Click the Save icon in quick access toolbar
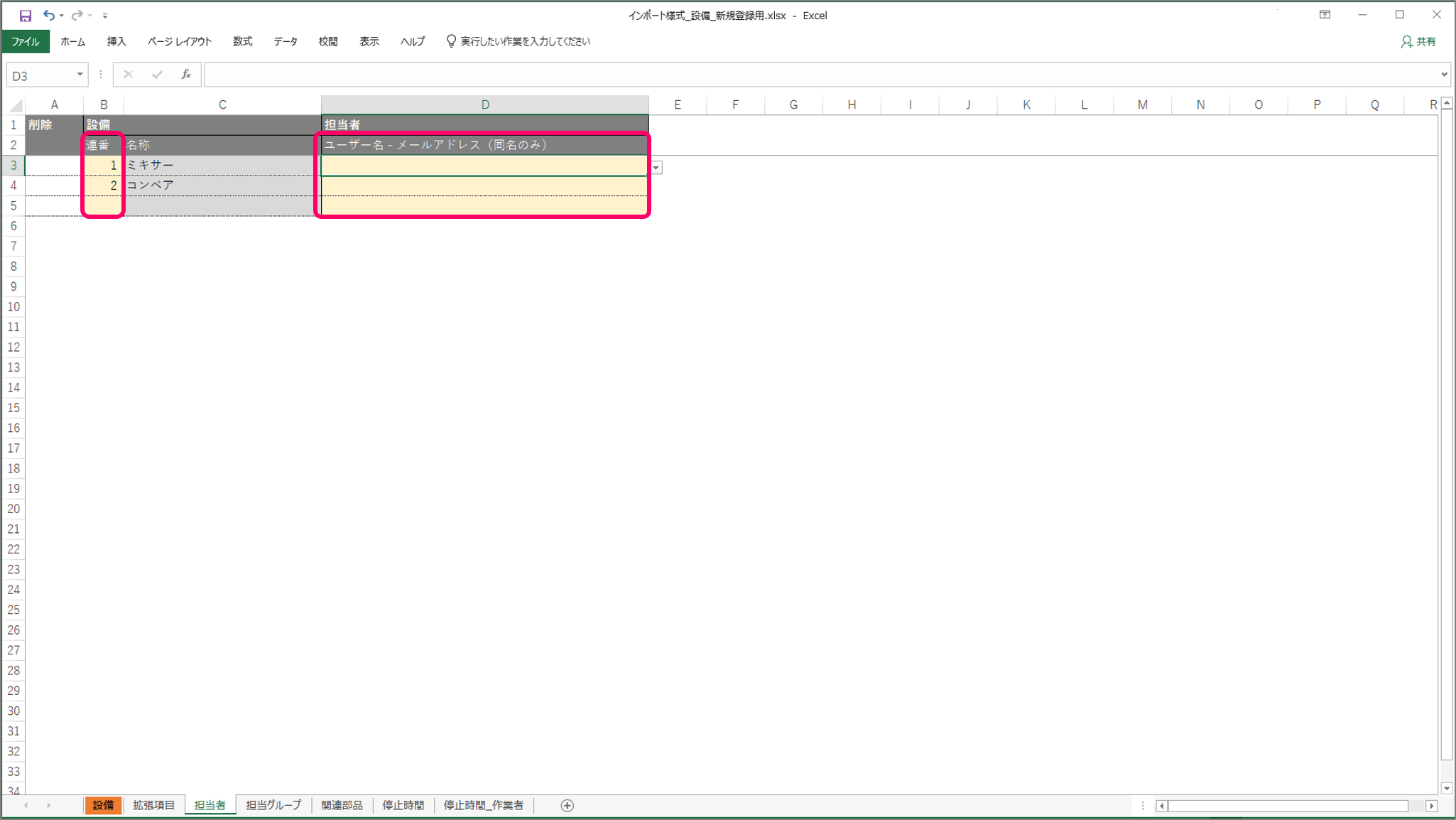 click(25, 15)
